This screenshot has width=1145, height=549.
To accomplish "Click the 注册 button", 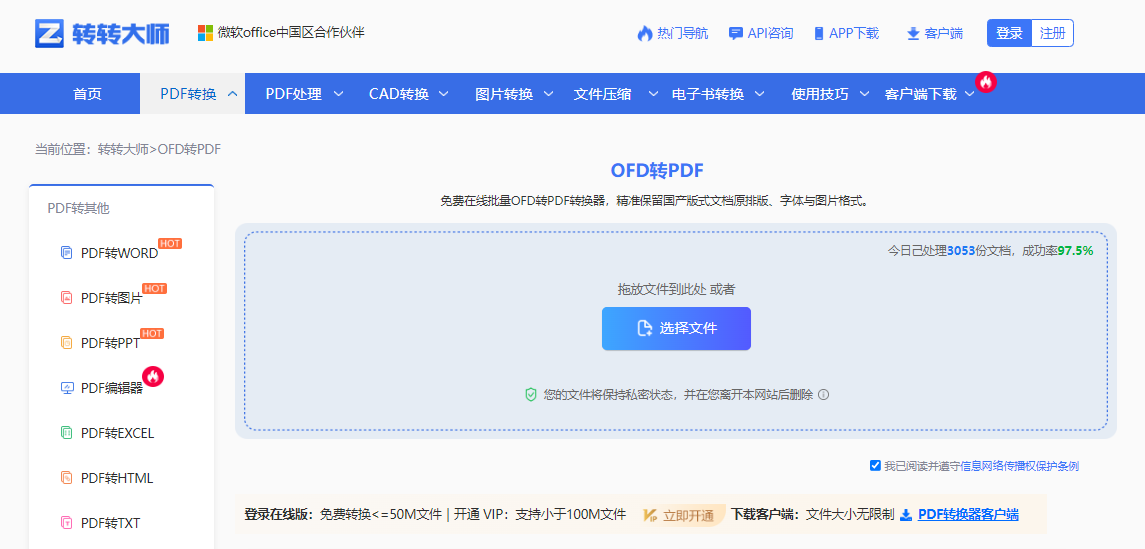I will coord(1052,33).
